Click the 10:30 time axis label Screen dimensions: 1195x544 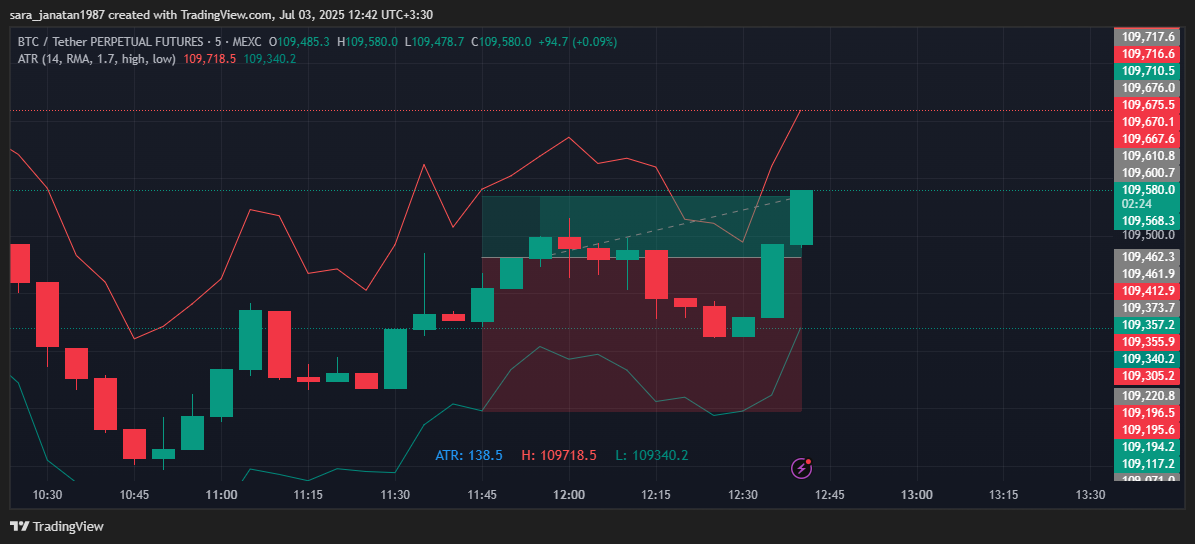coord(47,495)
